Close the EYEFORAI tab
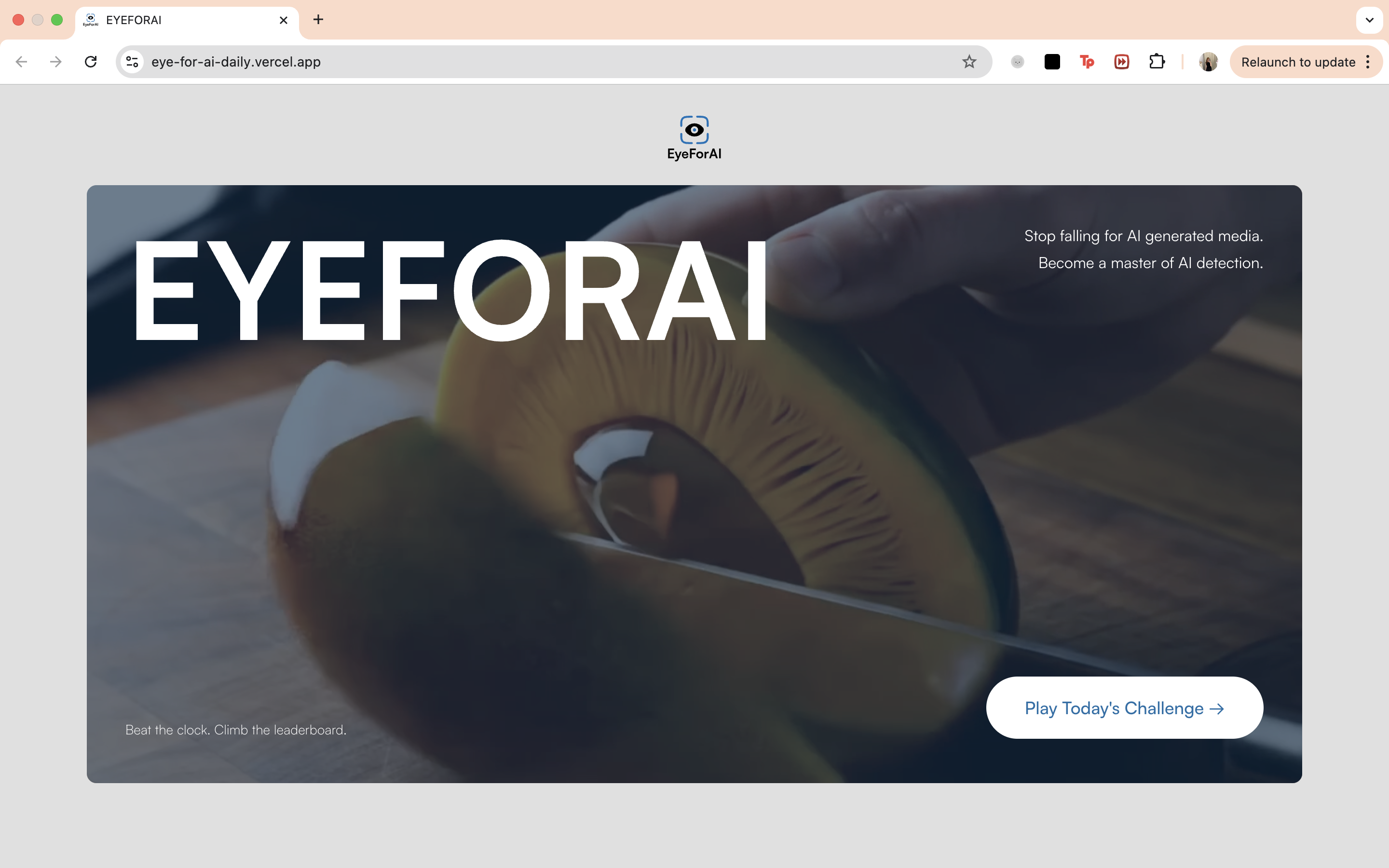This screenshot has height=868, width=1389. pyautogui.click(x=283, y=20)
